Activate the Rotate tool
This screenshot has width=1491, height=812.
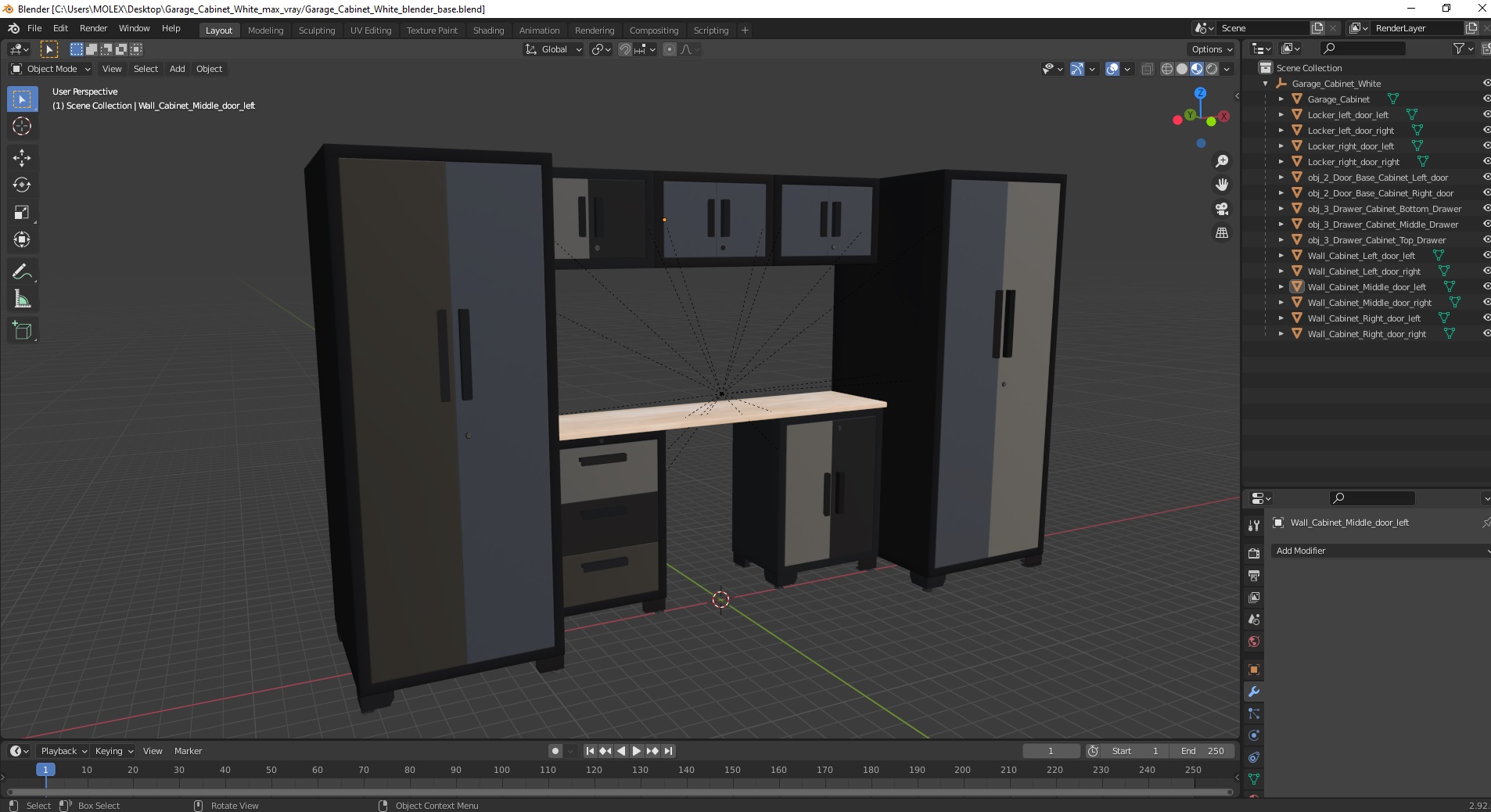click(22, 185)
